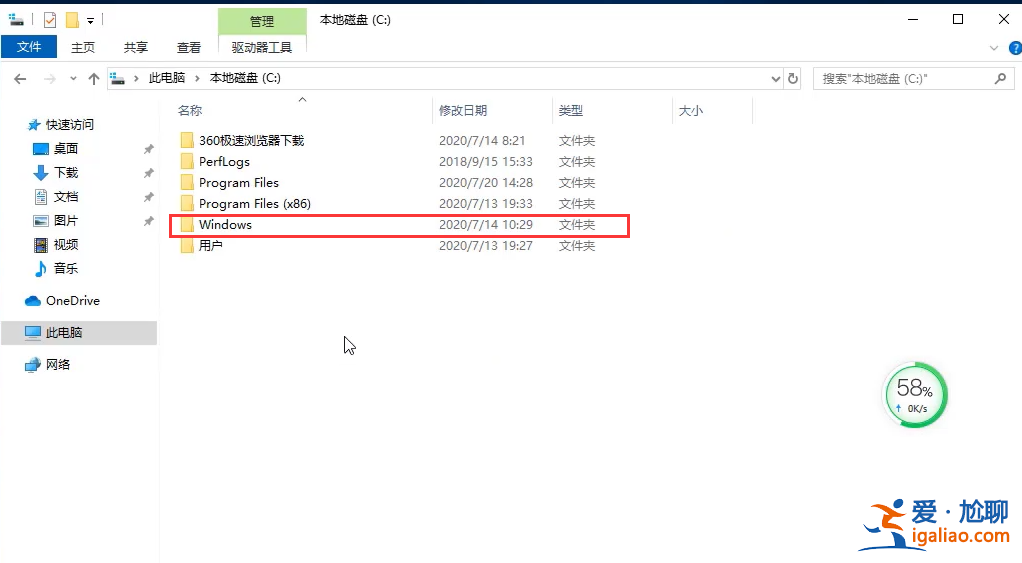Go up one folder level
Viewport: 1022px width, 563px height.
point(94,79)
